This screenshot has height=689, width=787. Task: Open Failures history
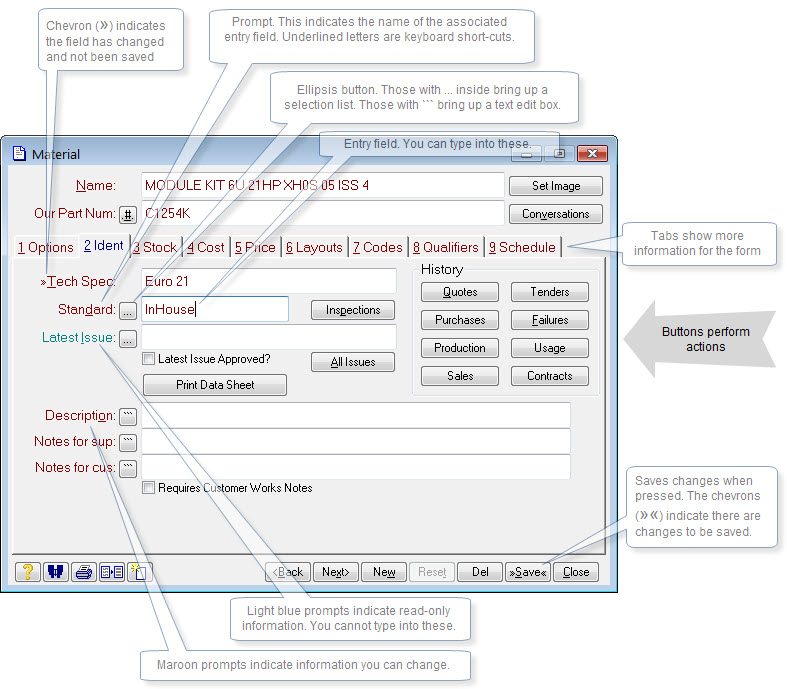550,320
